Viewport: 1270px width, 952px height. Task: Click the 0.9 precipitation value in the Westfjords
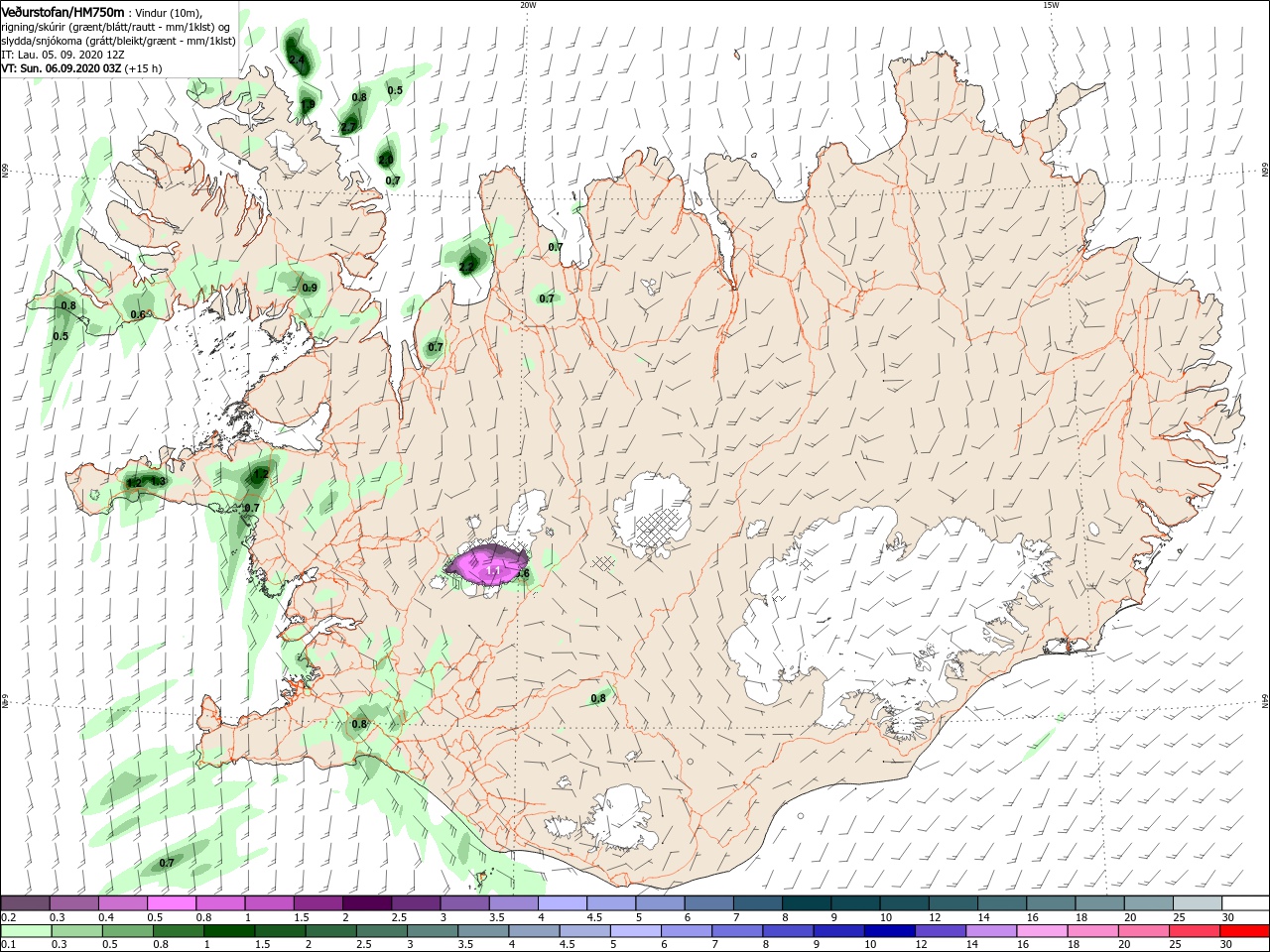[x=310, y=288]
